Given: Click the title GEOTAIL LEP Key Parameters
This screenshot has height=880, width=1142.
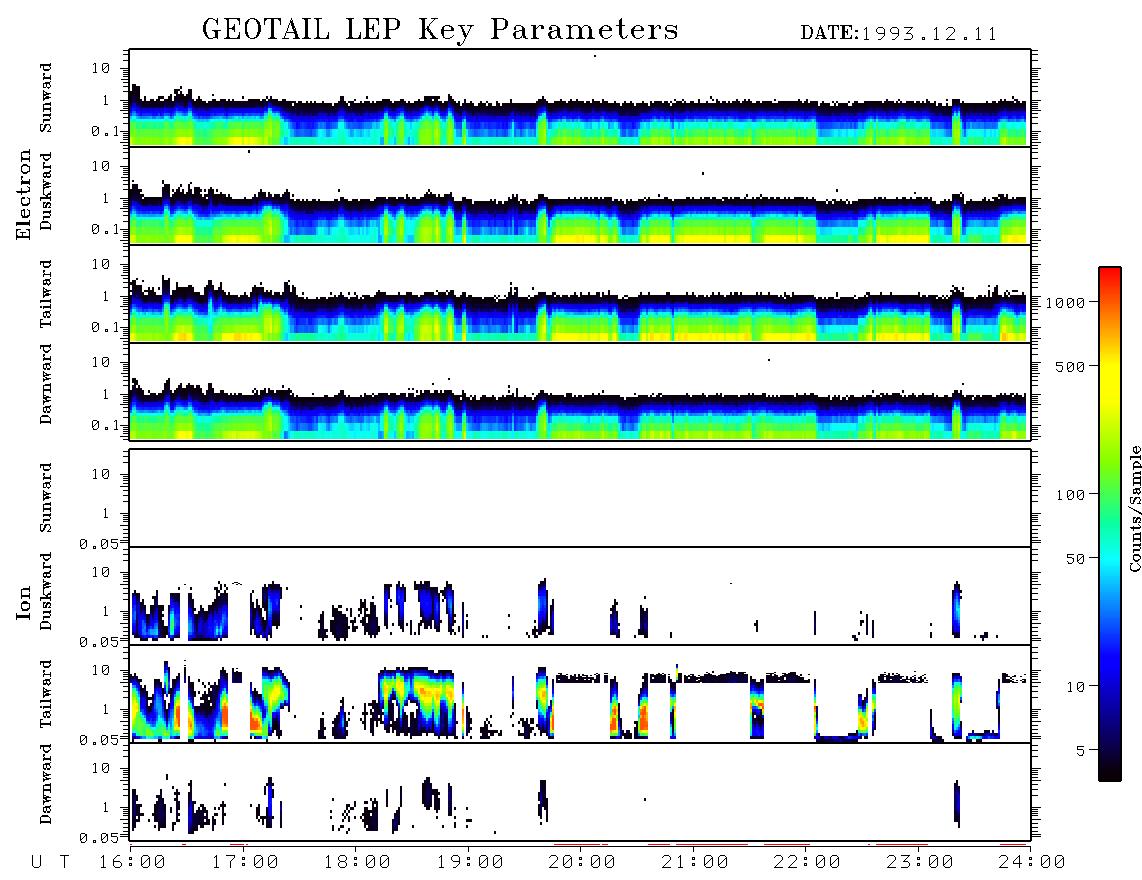Looking at the screenshot, I should 440,30.
